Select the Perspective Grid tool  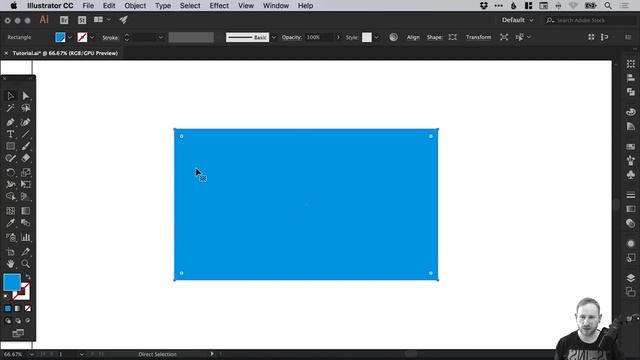(25, 196)
